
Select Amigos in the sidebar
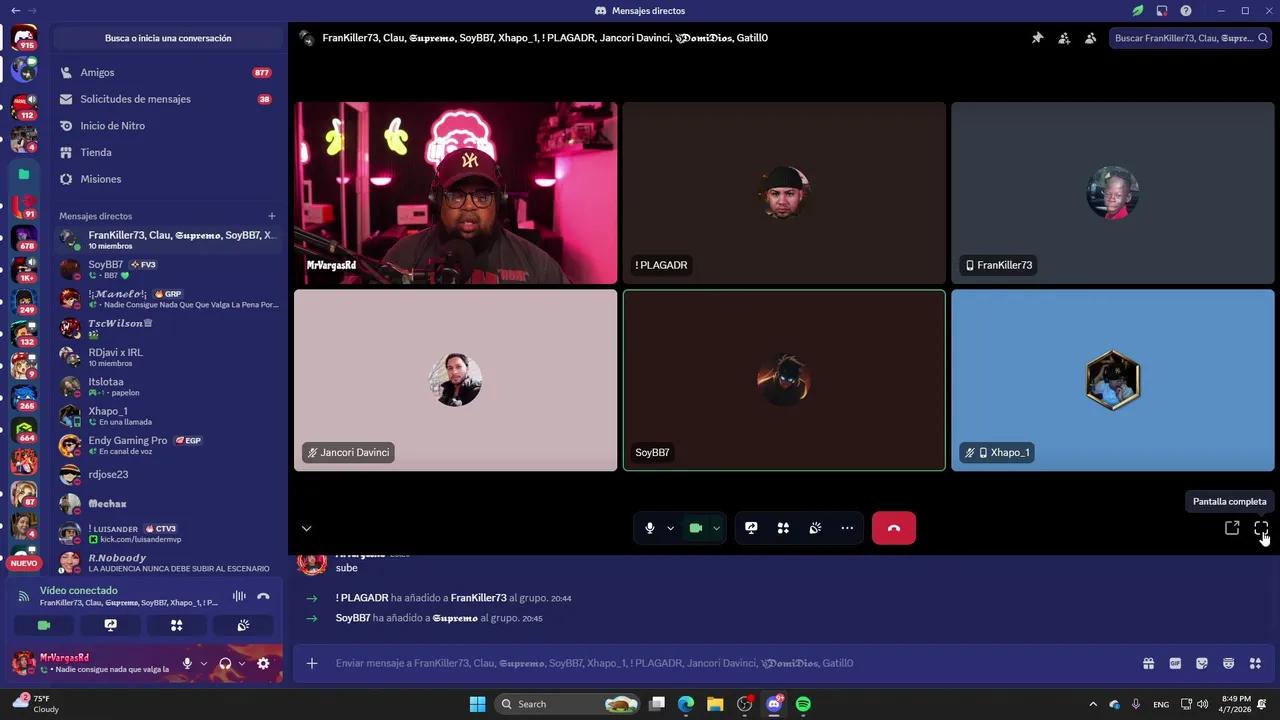pos(98,72)
